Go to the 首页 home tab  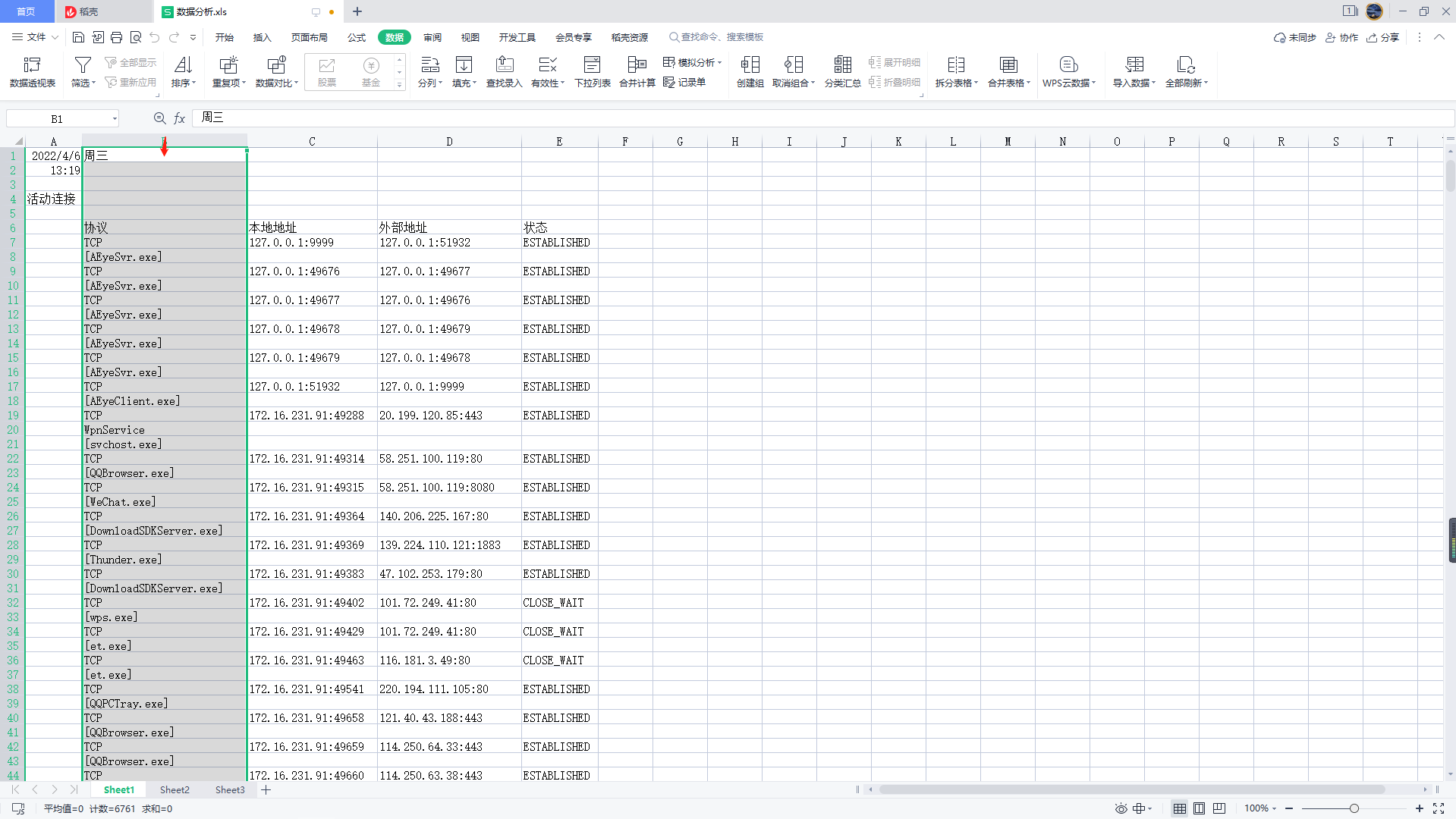point(27,11)
